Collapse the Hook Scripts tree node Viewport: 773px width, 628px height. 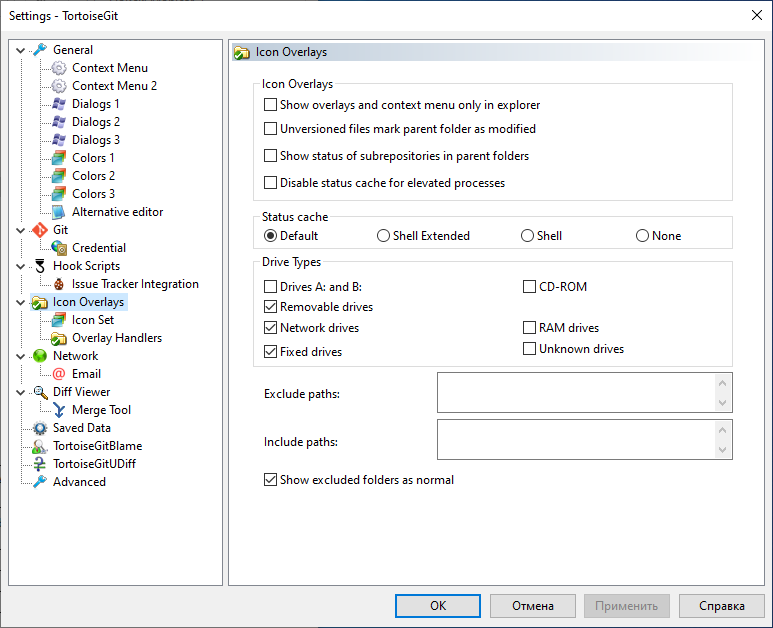coord(21,266)
